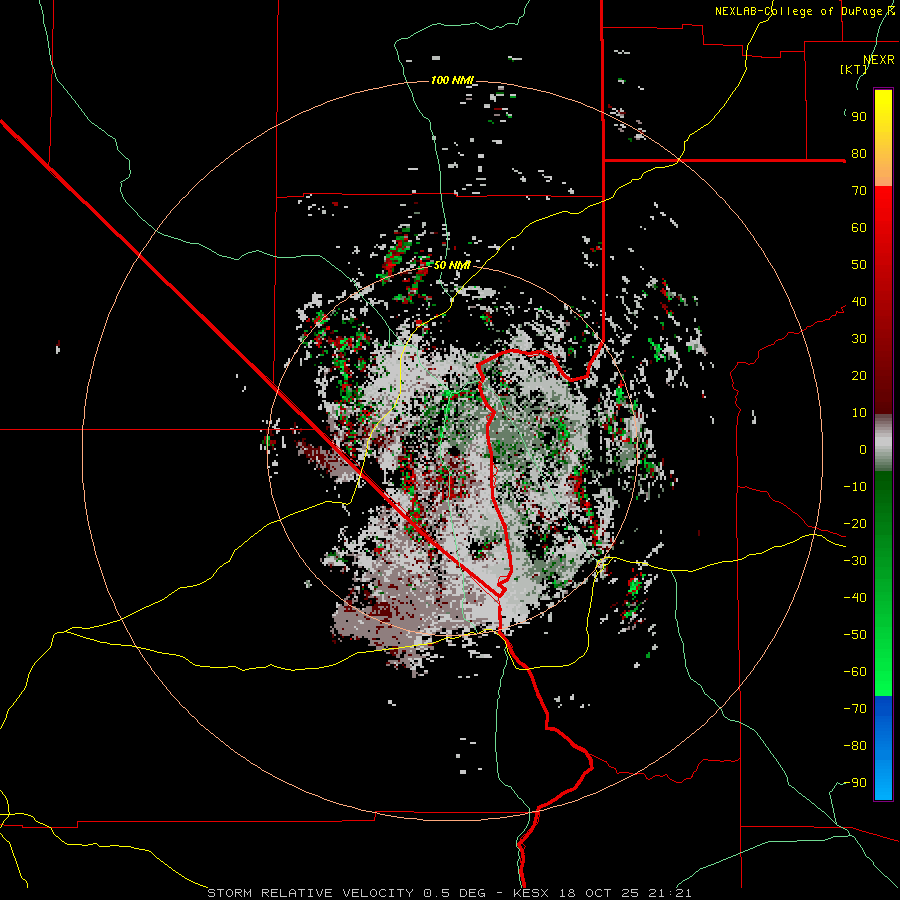This screenshot has width=900, height=900.
Task: Click the positive 90 scale value
Action: [859, 117]
